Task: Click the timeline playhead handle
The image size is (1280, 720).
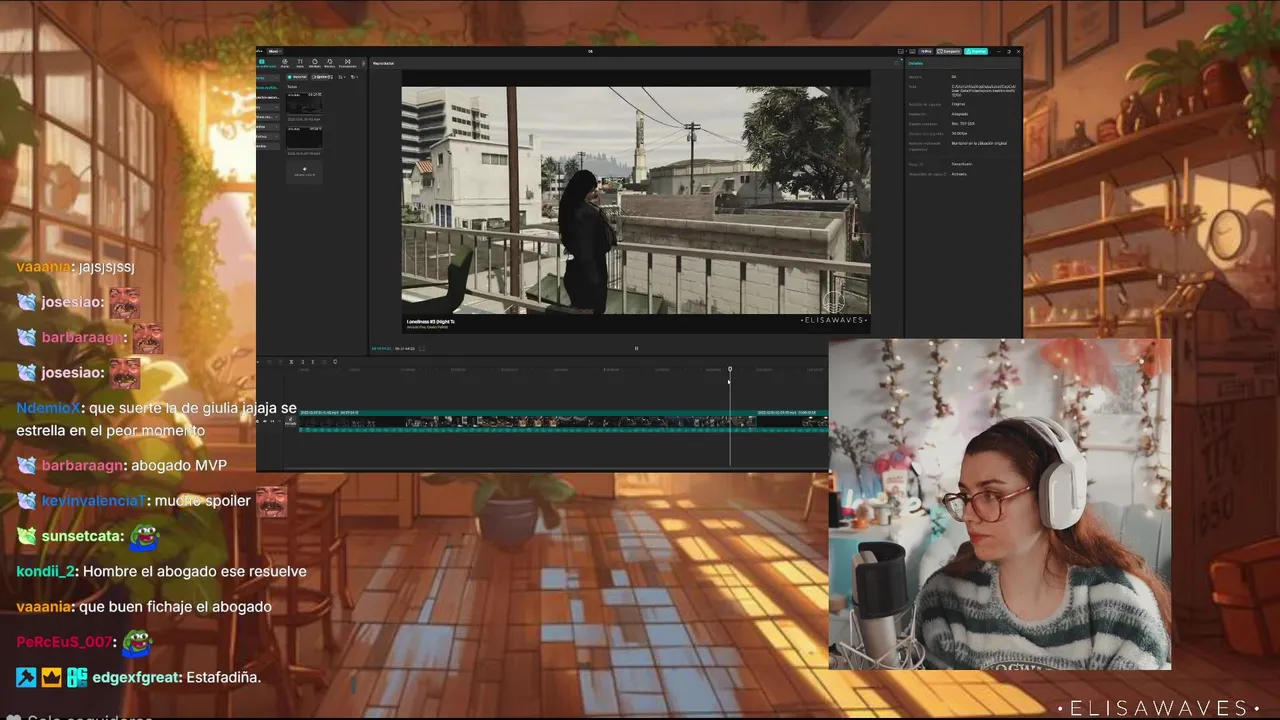Action: 730,370
